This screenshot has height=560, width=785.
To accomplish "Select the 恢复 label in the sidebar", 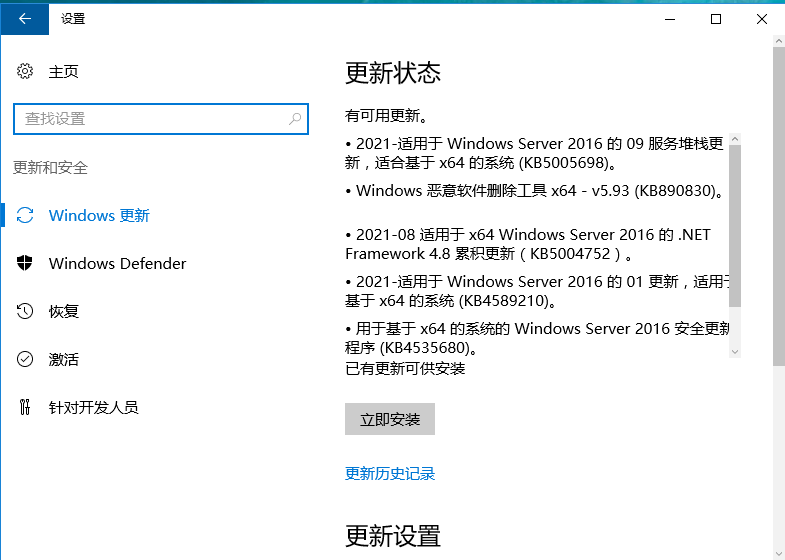I will pyautogui.click(x=64, y=312).
